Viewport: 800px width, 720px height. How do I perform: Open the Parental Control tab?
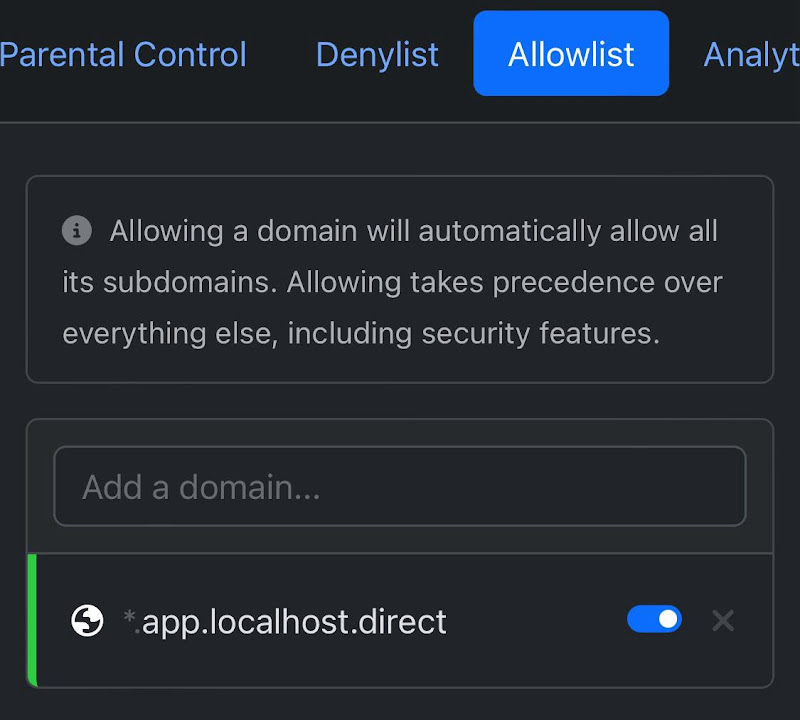124,54
